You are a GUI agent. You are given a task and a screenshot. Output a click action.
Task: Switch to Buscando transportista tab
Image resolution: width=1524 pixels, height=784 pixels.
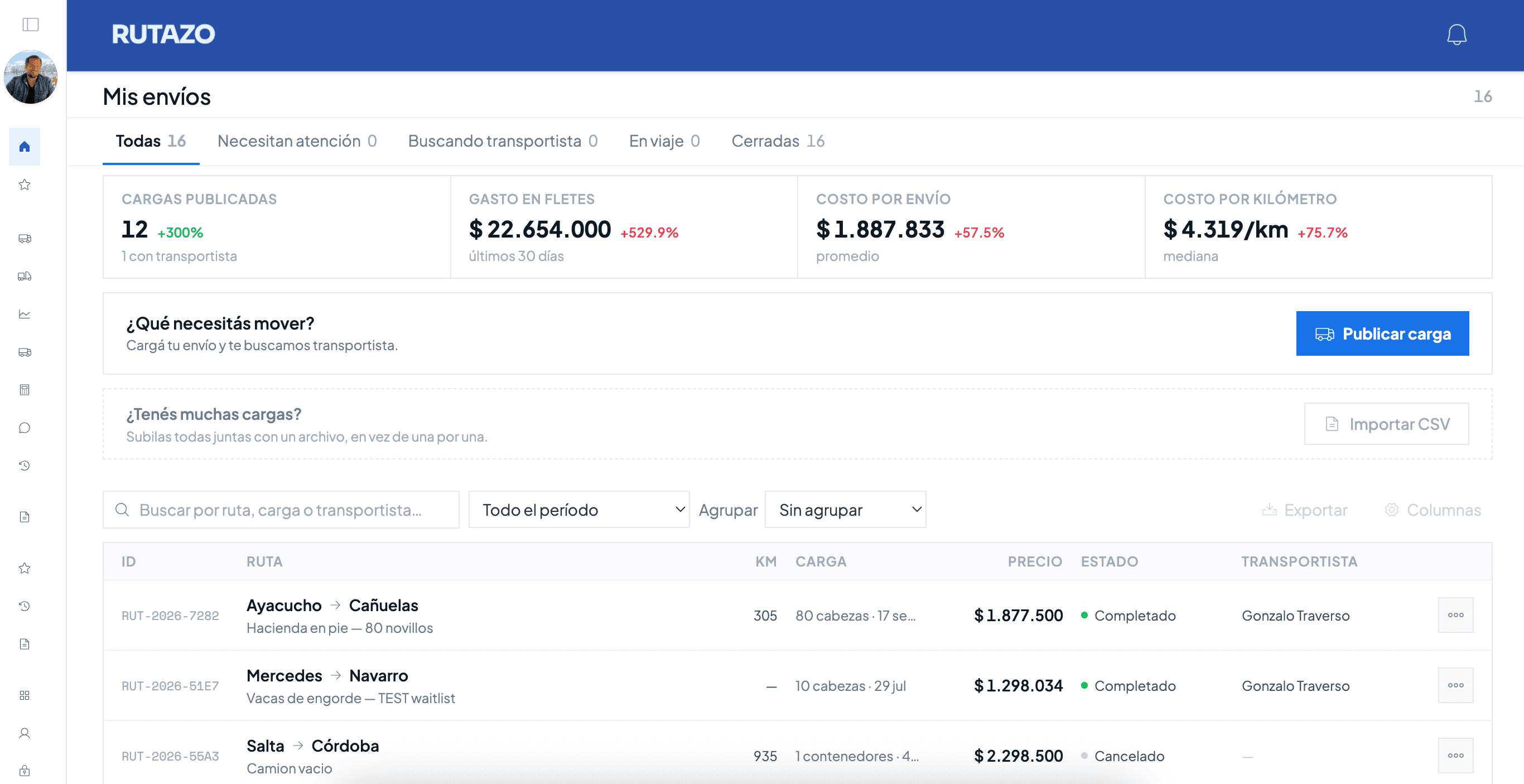(503, 141)
